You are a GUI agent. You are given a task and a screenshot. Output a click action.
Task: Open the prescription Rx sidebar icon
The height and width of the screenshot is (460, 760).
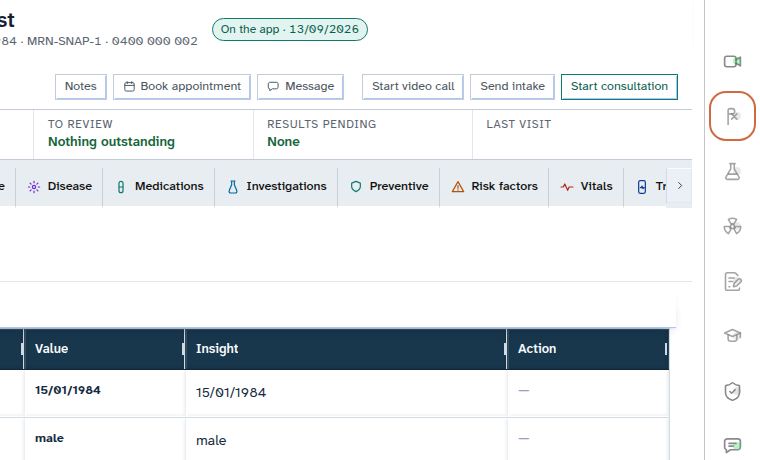pos(732,116)
